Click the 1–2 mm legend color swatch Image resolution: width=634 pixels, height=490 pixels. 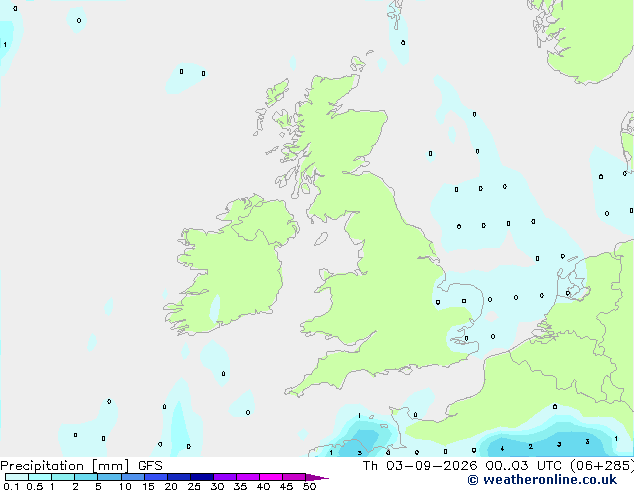coord(63,477)
